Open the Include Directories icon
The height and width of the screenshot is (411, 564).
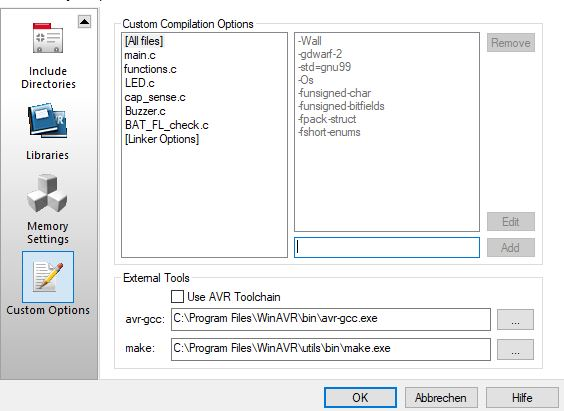click(48, 38)
